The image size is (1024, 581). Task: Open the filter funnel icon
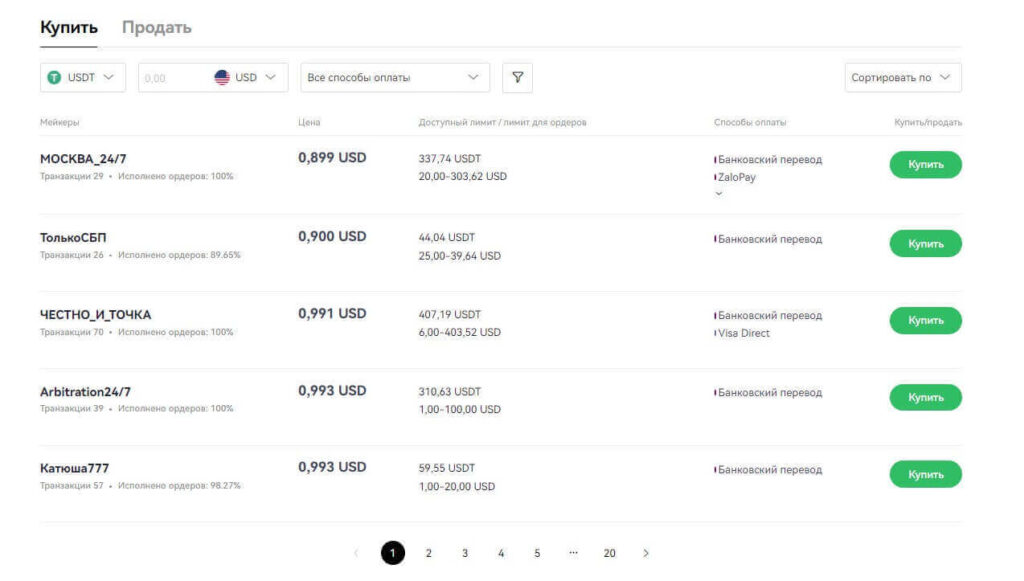pos(517,76)
